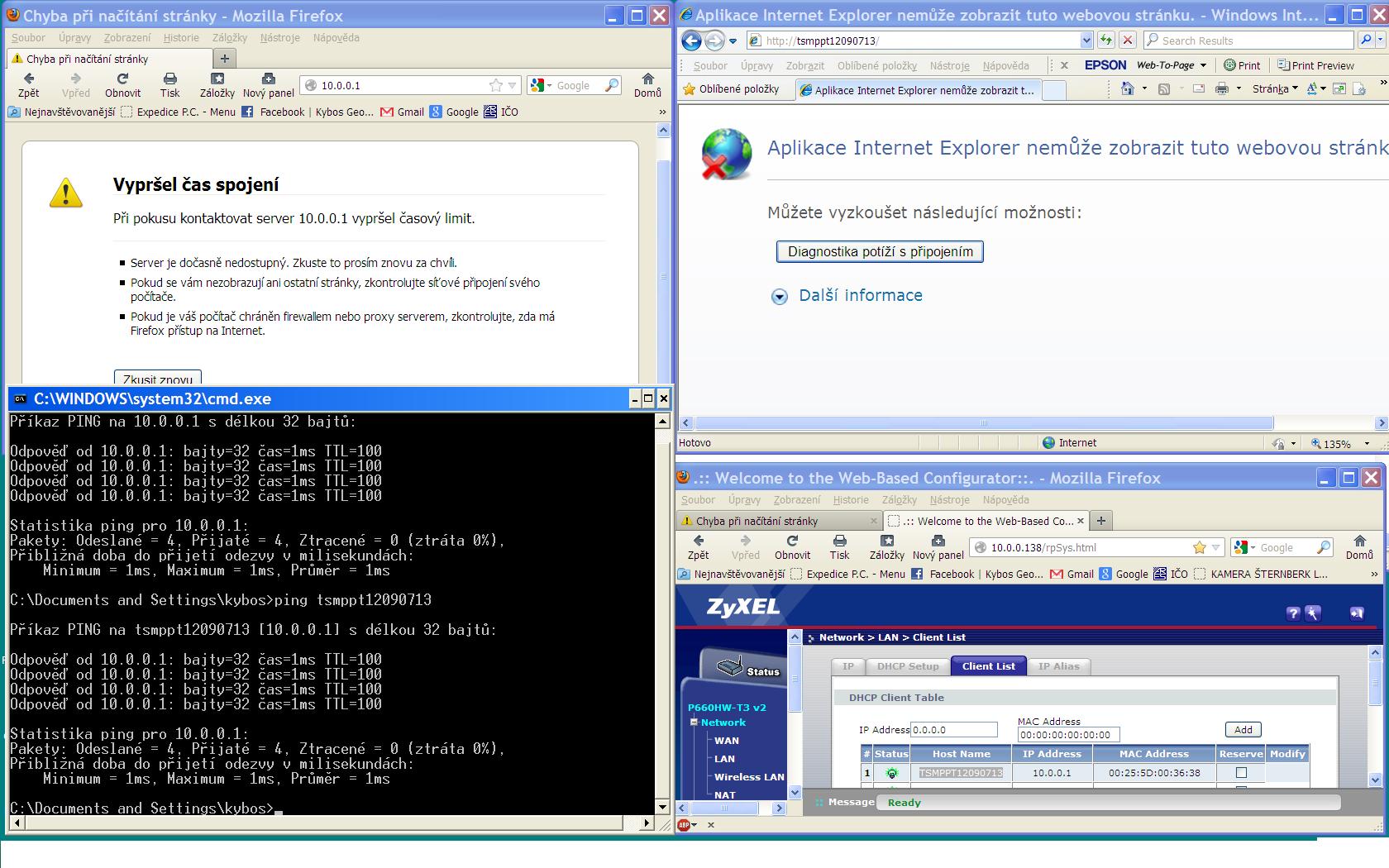The height and width of the screenshot is (868, 1389).
Task: Click Nový panel in the error-page Firefox window
Action: (269, 84)
